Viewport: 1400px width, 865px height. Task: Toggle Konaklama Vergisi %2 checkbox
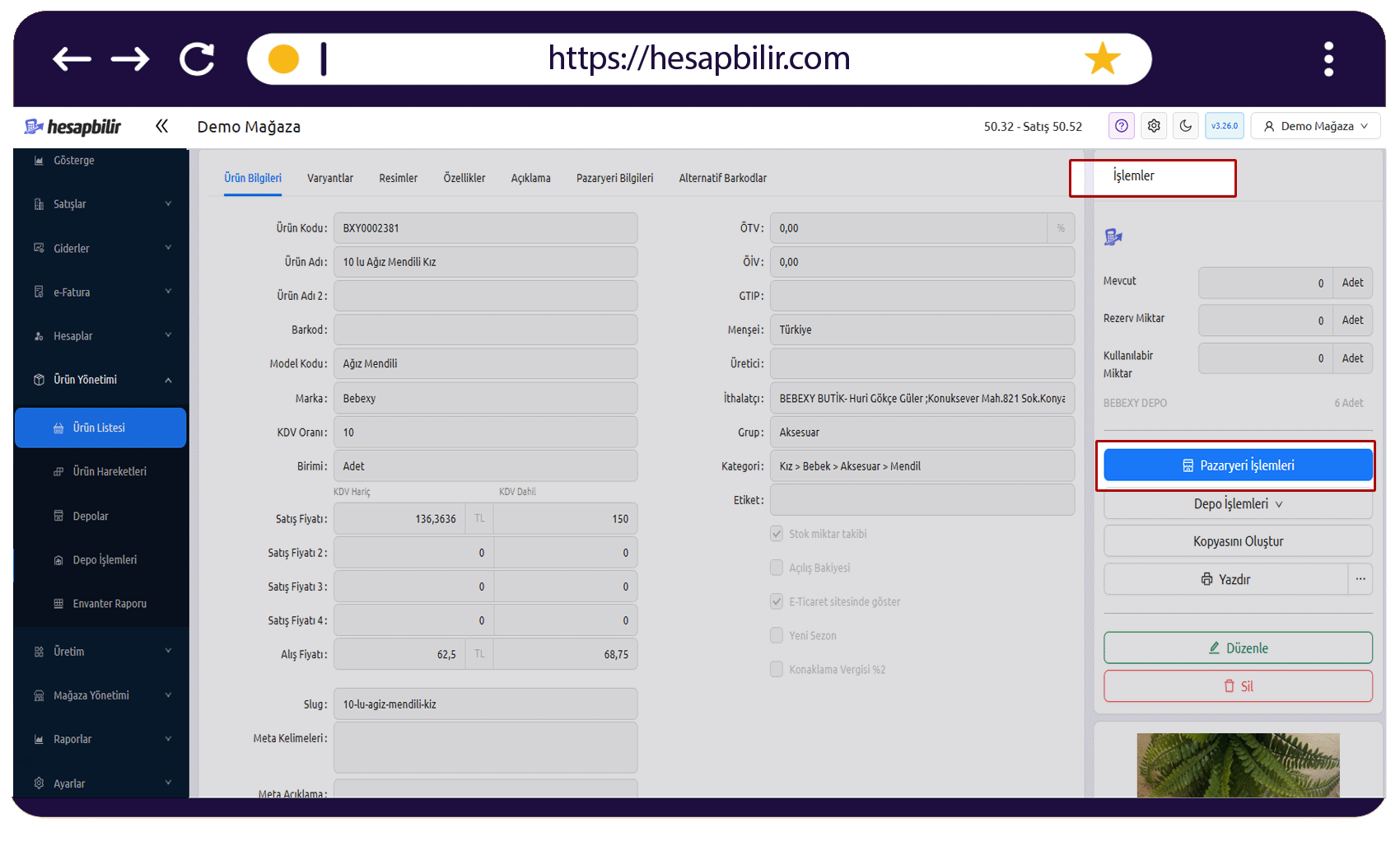point(777,669)
